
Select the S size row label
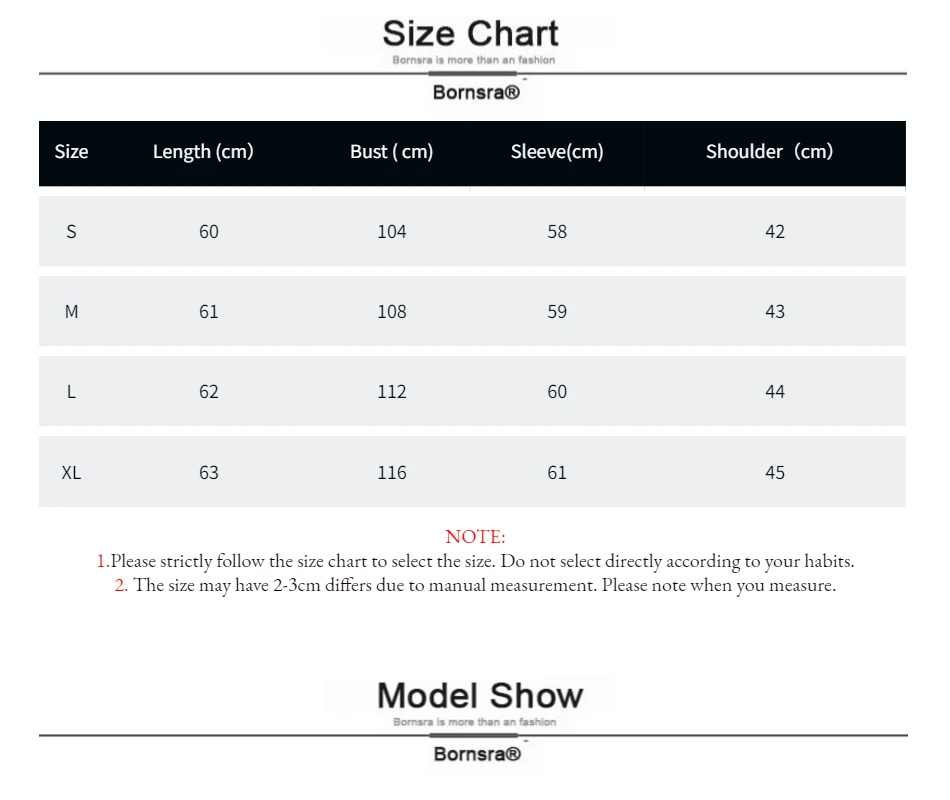(71, 232)
